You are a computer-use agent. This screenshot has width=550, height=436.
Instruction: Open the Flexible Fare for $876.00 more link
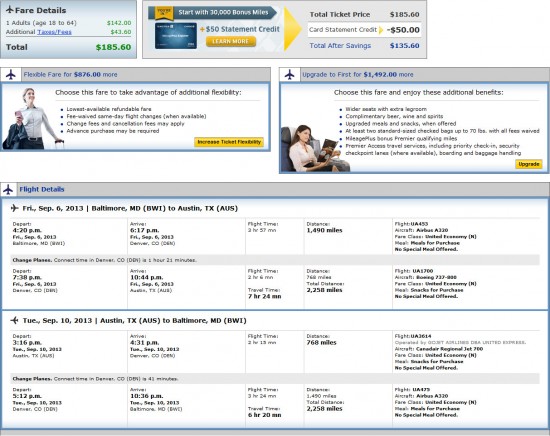(x=71, y=75)
